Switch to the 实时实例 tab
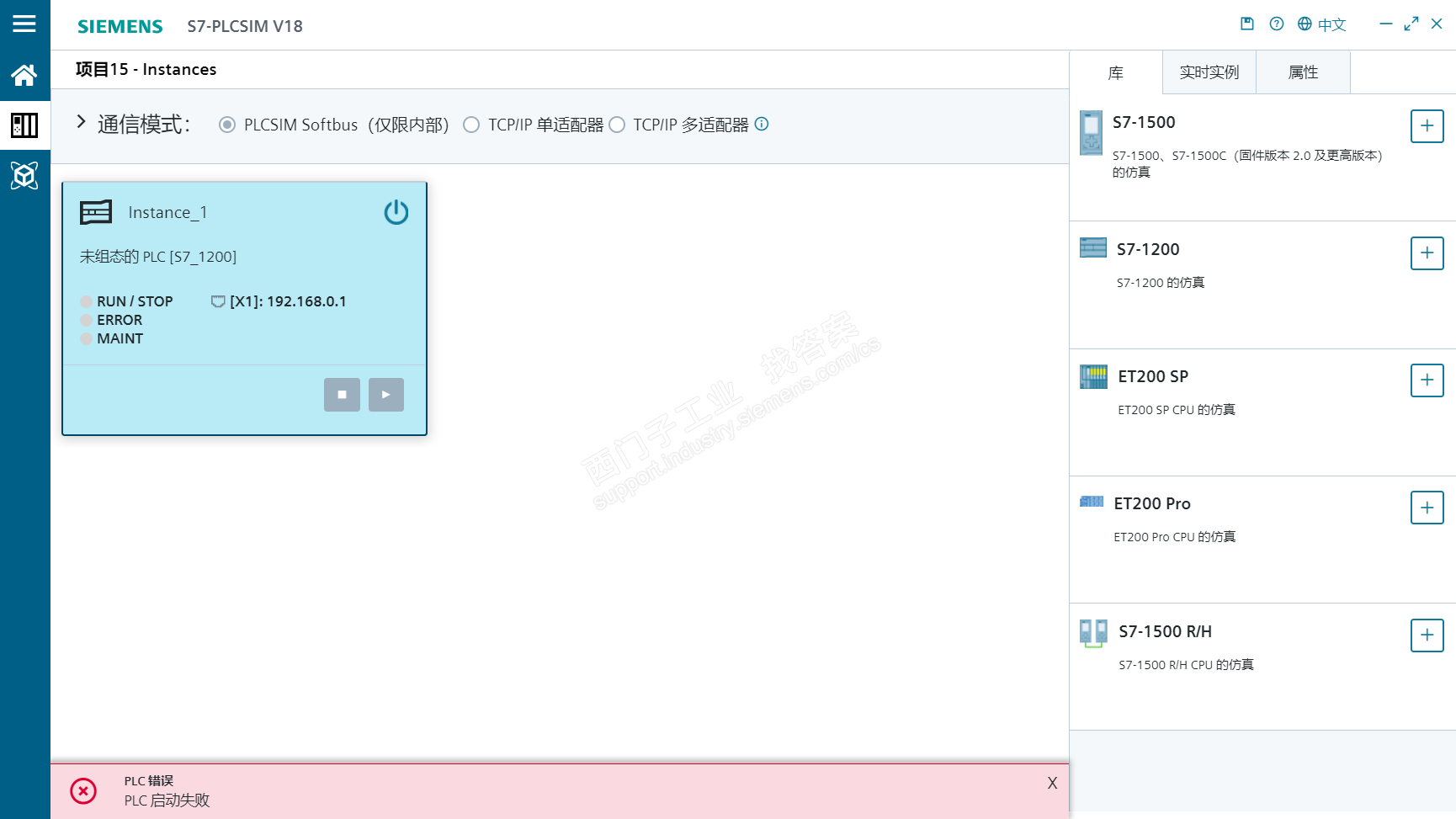Image resolution: width=1456 pixels, height=819 pixels. coord(1209,72)
